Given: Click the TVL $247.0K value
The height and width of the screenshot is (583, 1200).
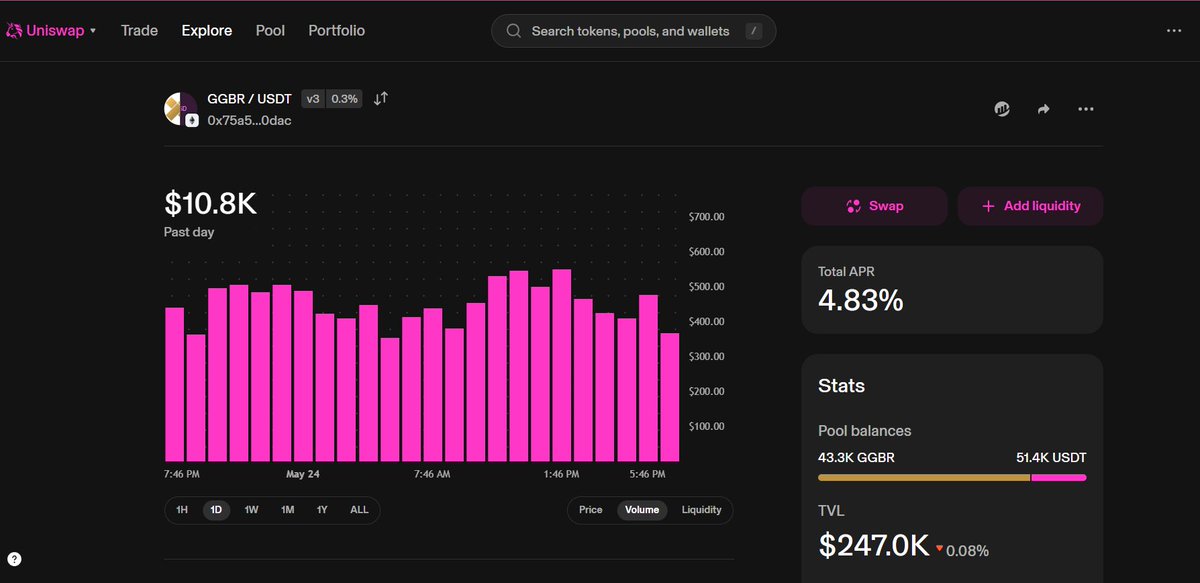Looking at the screenshot, I should 874,545.
